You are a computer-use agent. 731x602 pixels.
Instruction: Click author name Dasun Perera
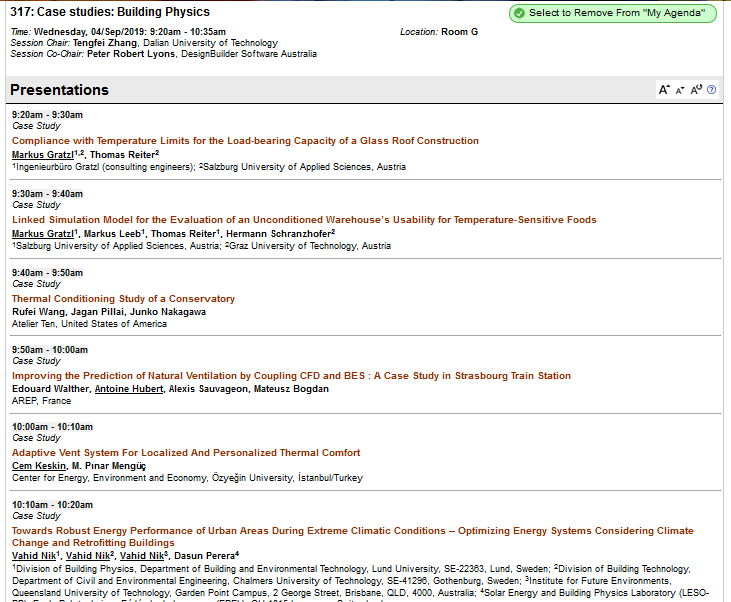(x=205, y=556)
